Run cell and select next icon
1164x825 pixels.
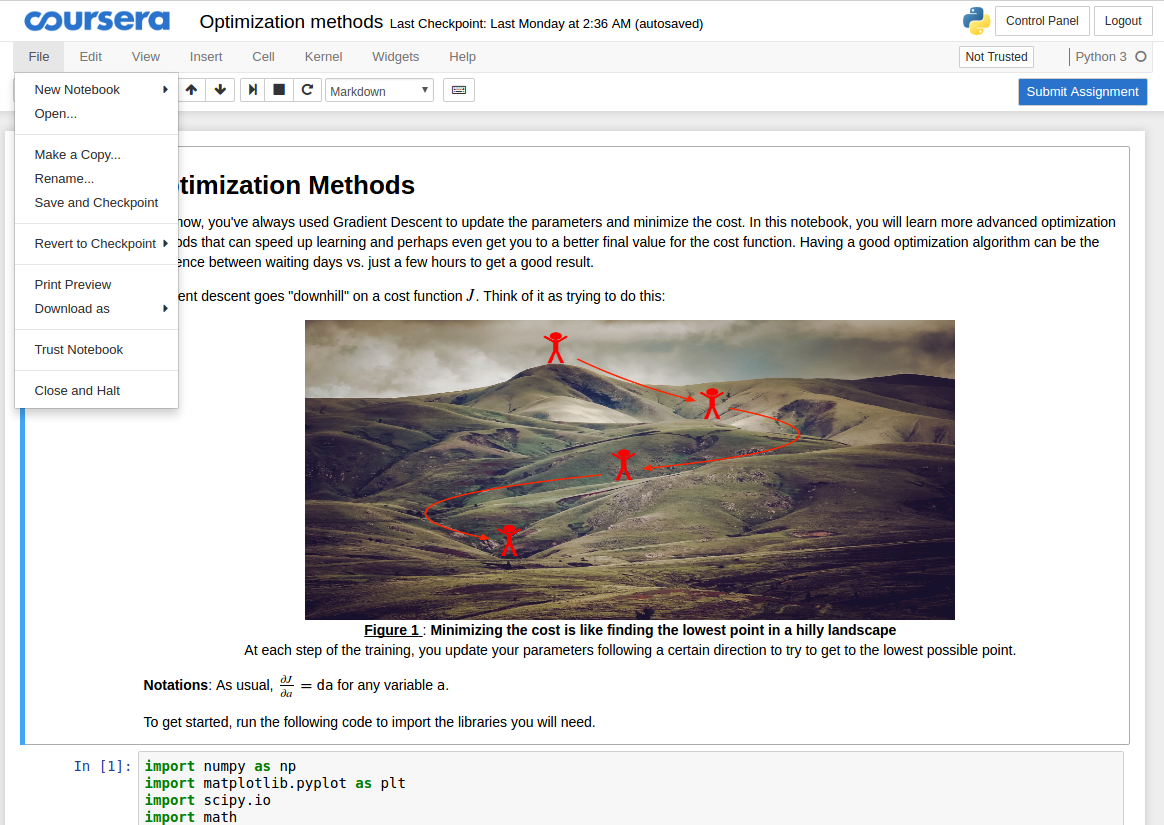pos(252,90)
